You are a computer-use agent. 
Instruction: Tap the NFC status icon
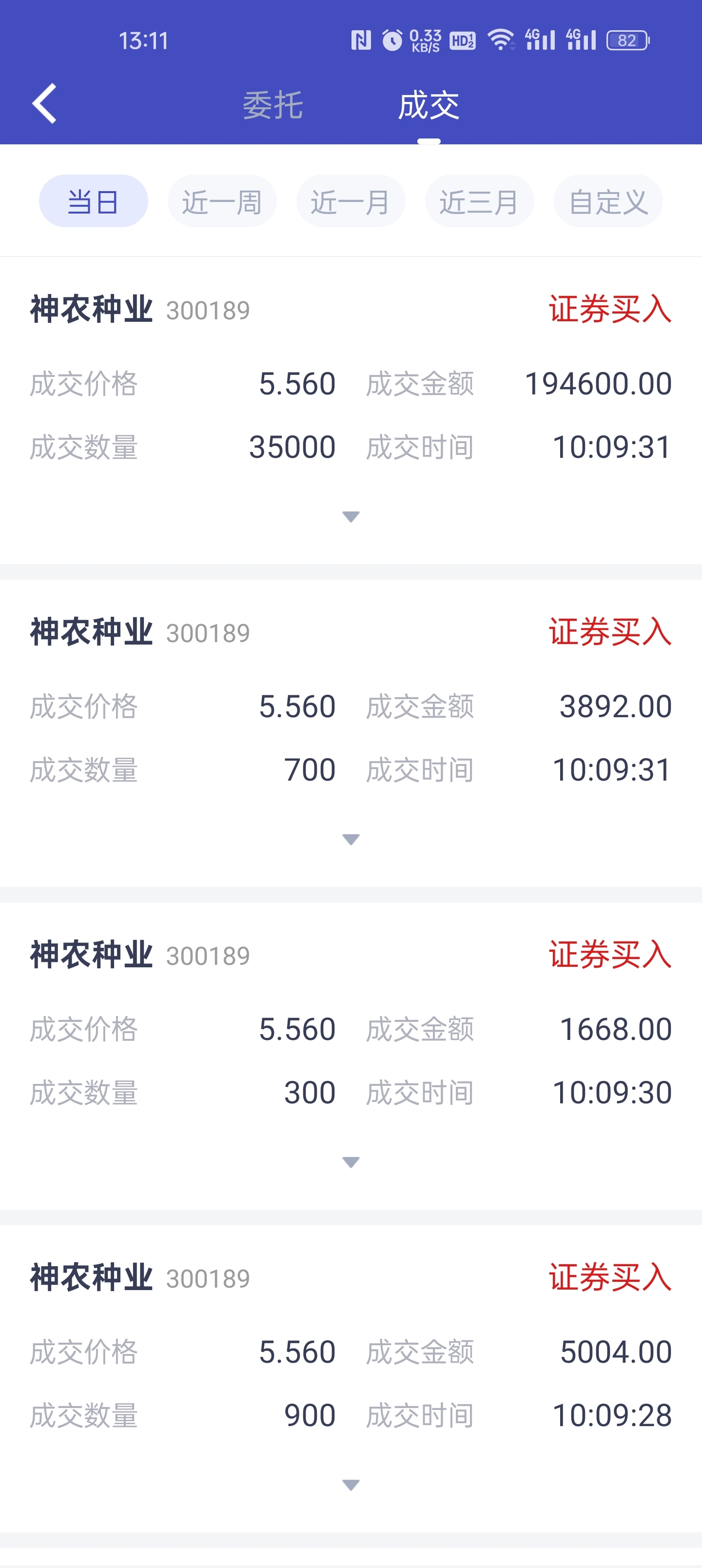click(360, 40)
